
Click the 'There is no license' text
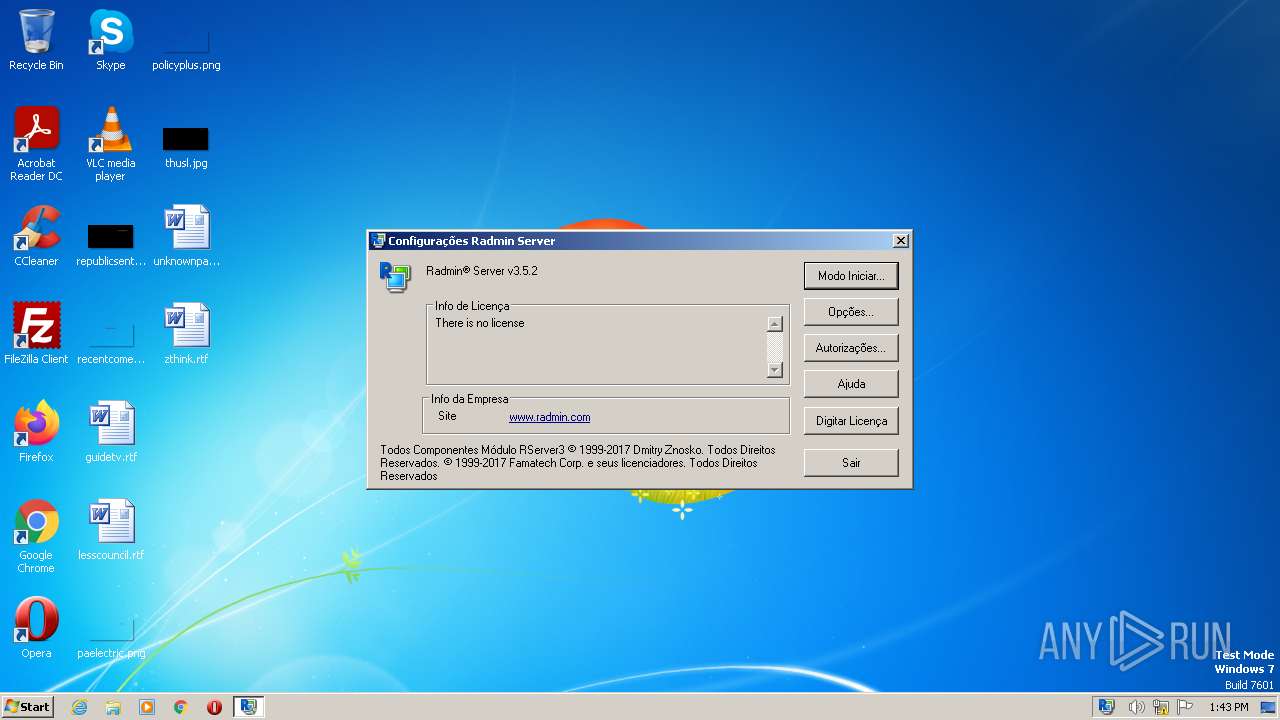coord(480,323)
